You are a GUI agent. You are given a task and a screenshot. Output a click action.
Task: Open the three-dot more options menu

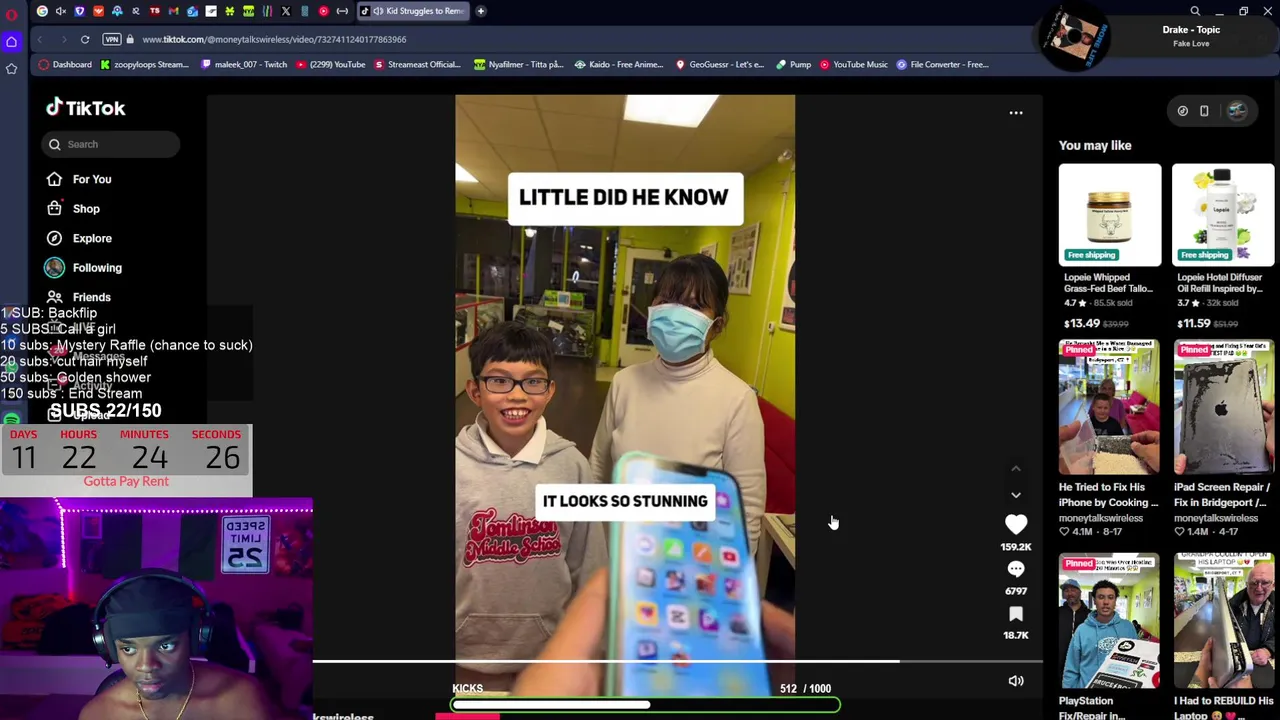(x=1016, y=112)
